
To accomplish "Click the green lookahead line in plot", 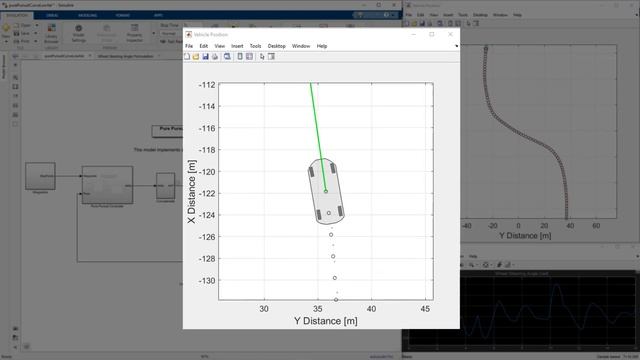I will [x=318, y=137].
